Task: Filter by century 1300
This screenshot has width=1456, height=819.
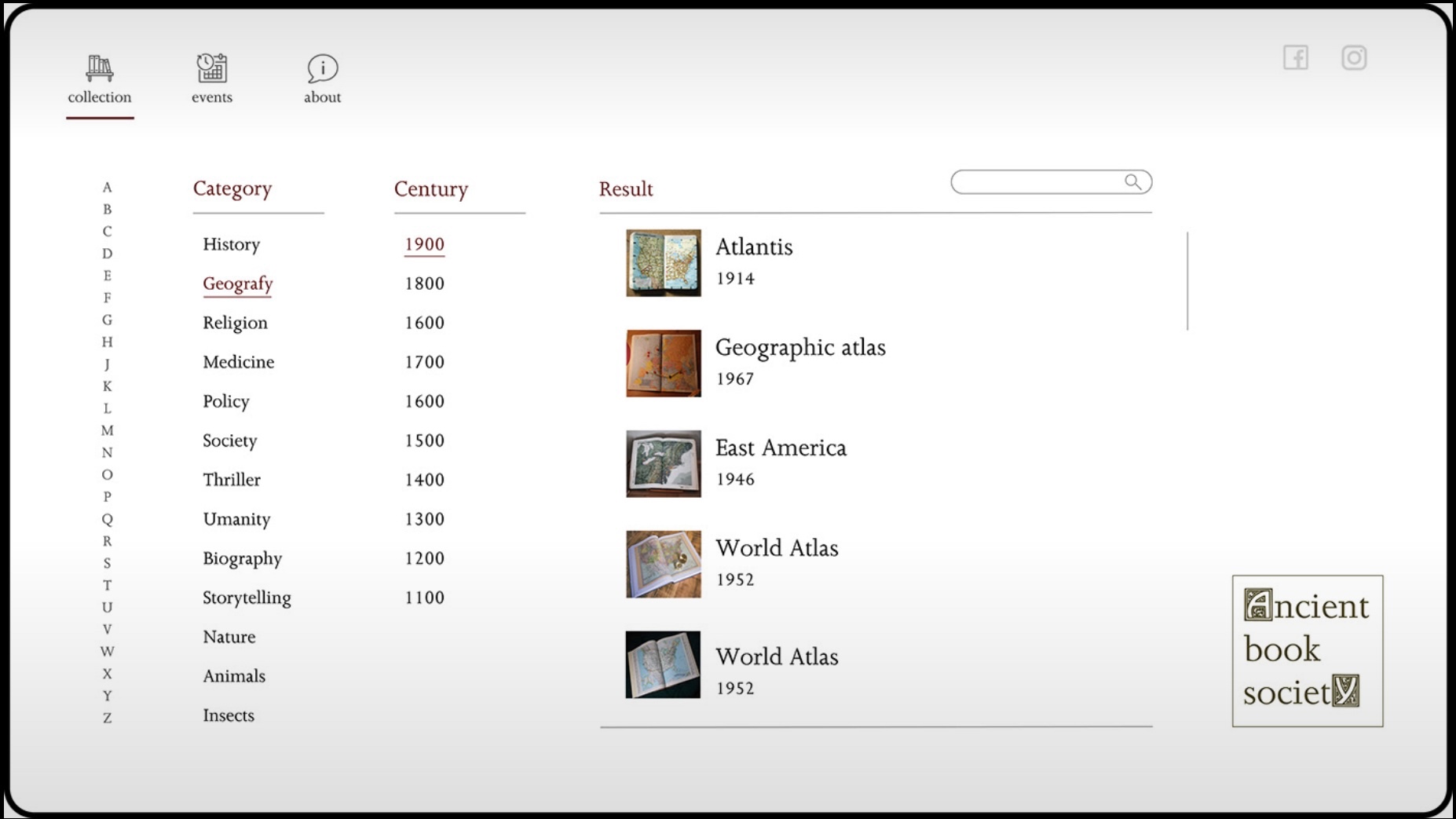Action: point(425,519)
